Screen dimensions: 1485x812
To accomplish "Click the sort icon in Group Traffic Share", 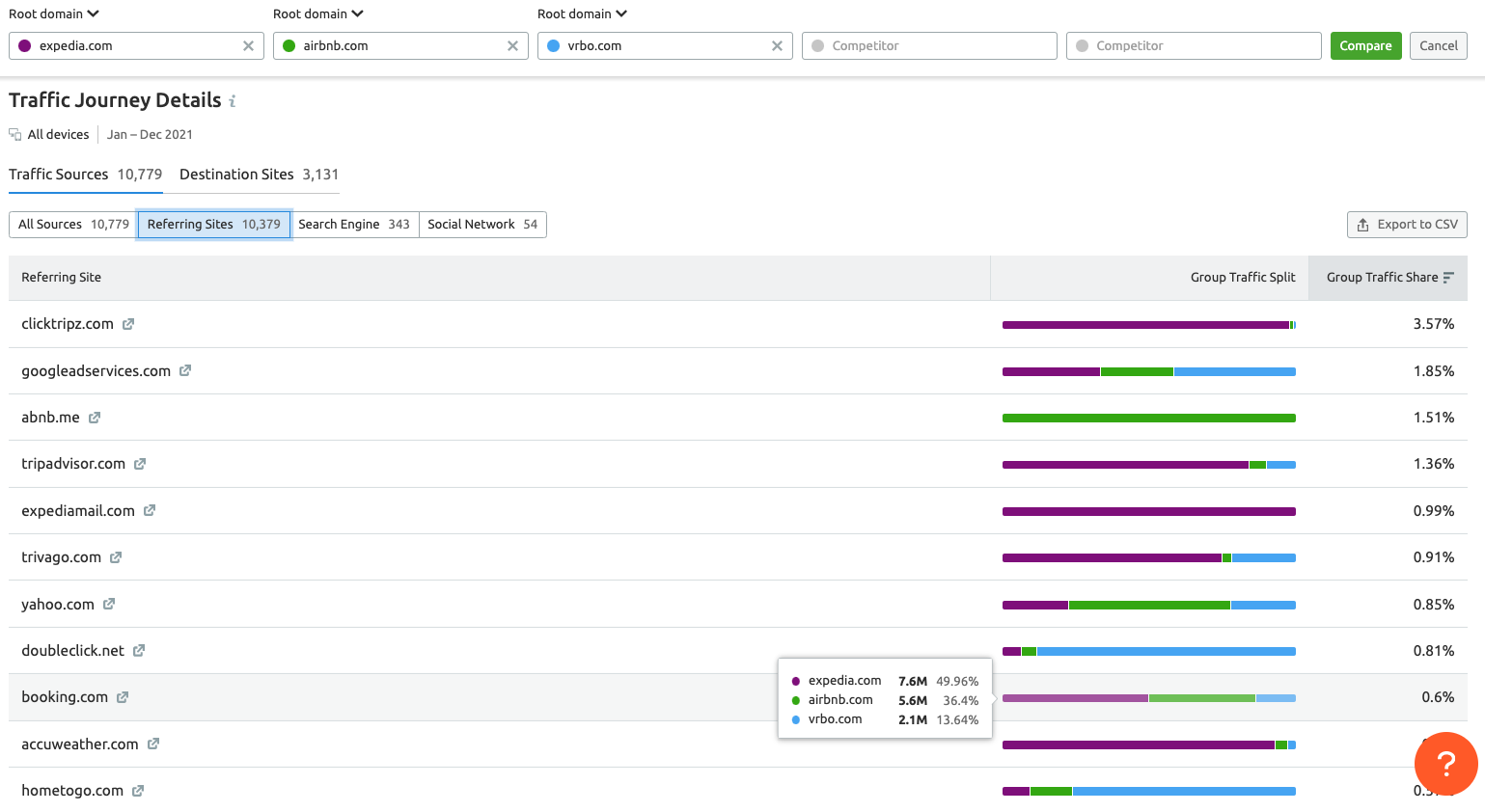I will [x=1448, y=277].
